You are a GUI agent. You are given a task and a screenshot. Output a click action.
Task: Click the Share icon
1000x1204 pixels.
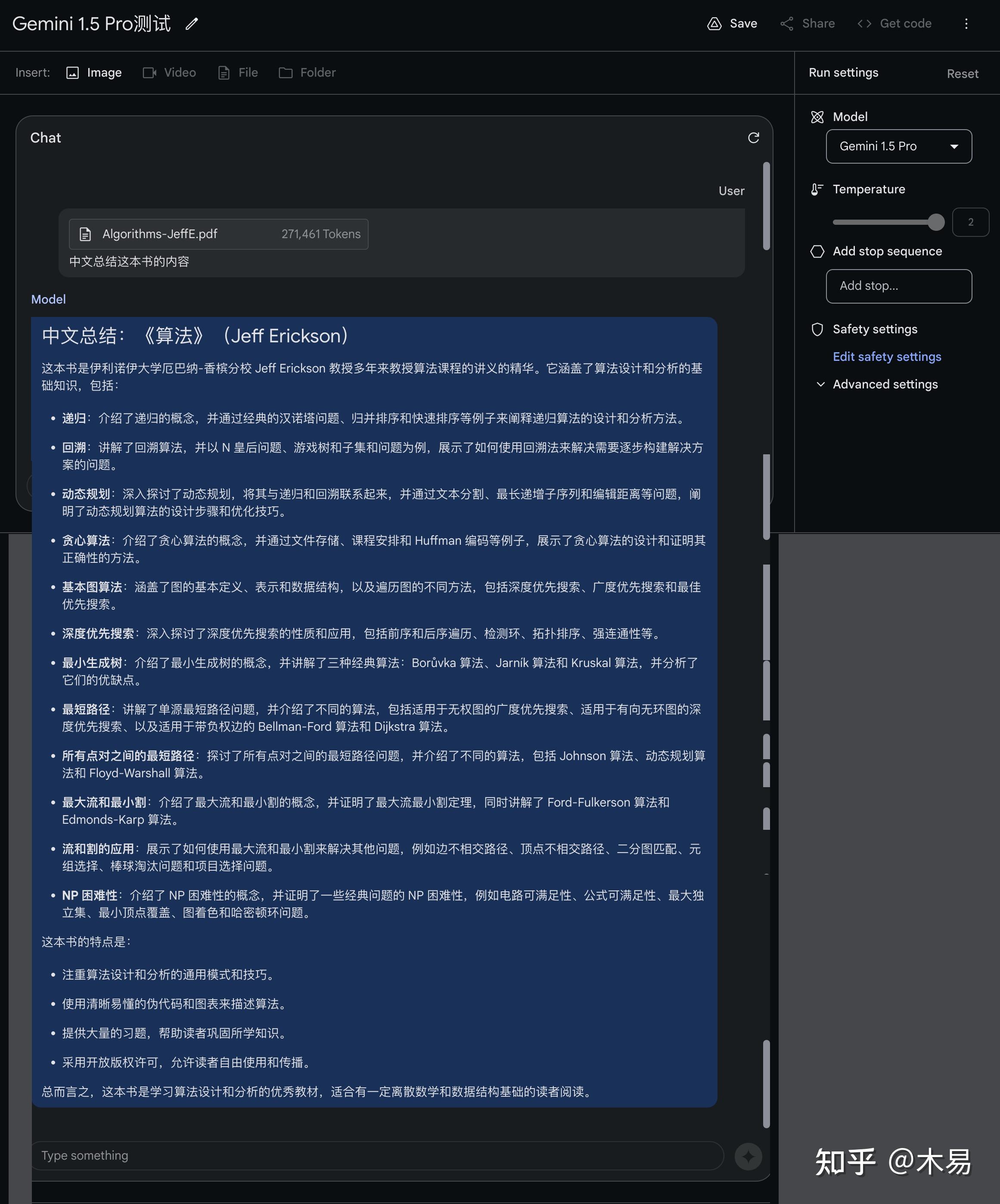[787, 24]
